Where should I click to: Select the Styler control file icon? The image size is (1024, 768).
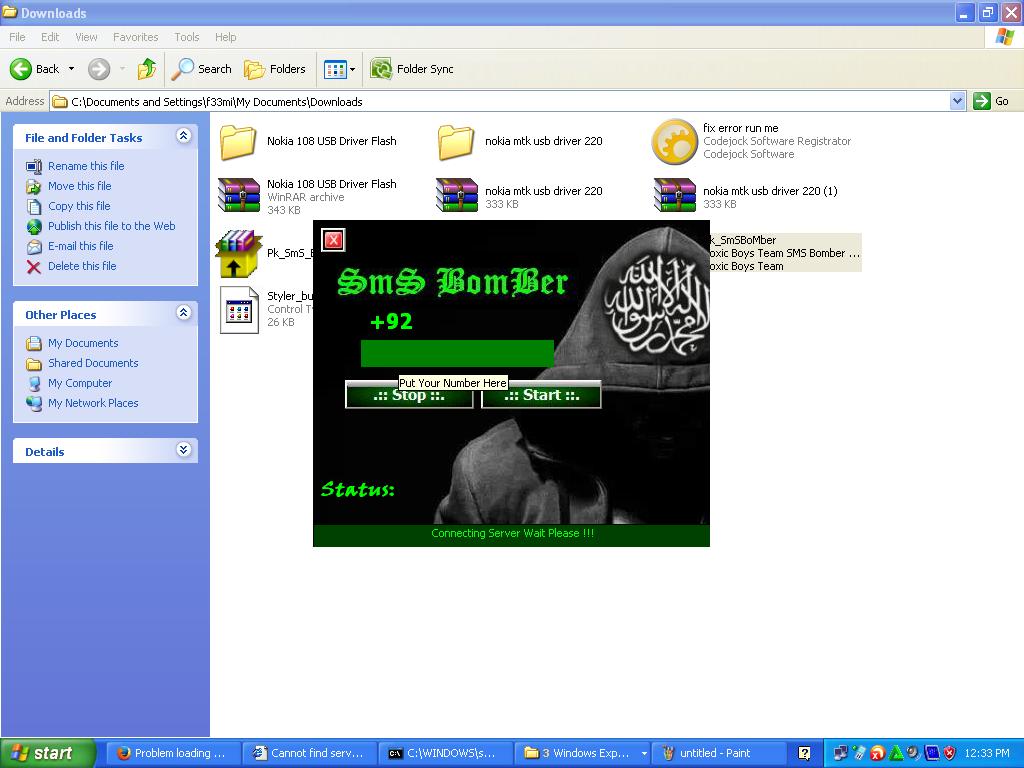point(238,310)
